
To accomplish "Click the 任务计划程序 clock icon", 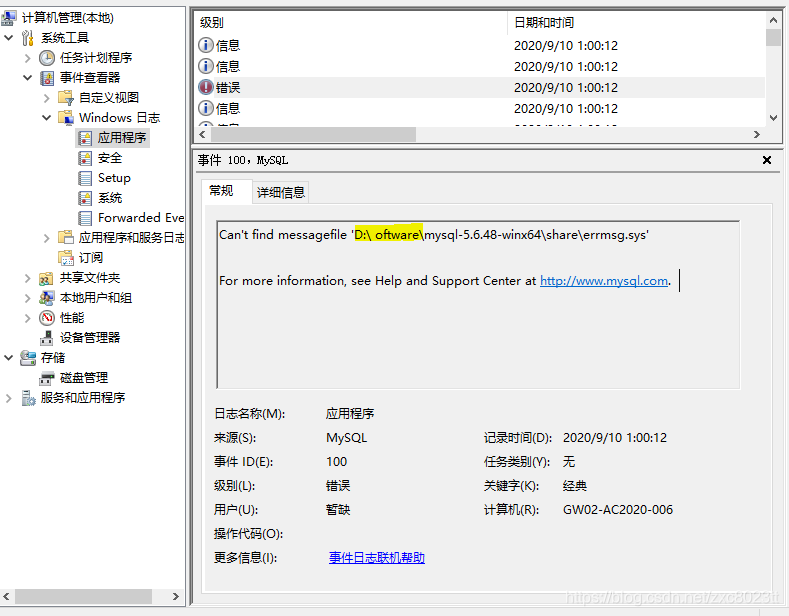I will (x=47, y=58).
